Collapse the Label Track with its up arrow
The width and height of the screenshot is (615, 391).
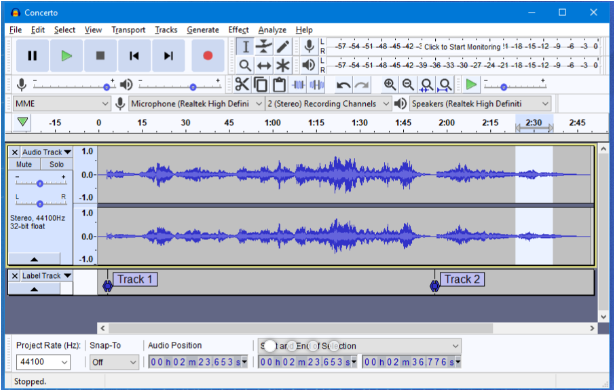pyautogui.click(x=35, y=289)
